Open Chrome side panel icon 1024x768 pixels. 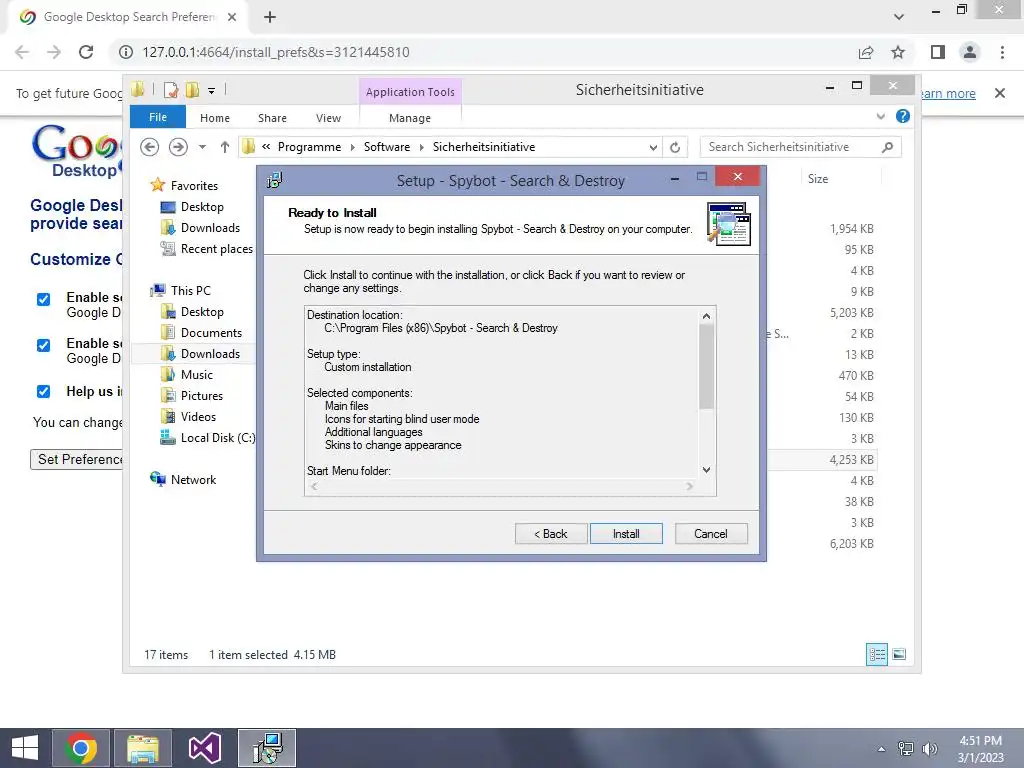pyautogui.click(x=938, y=52)
